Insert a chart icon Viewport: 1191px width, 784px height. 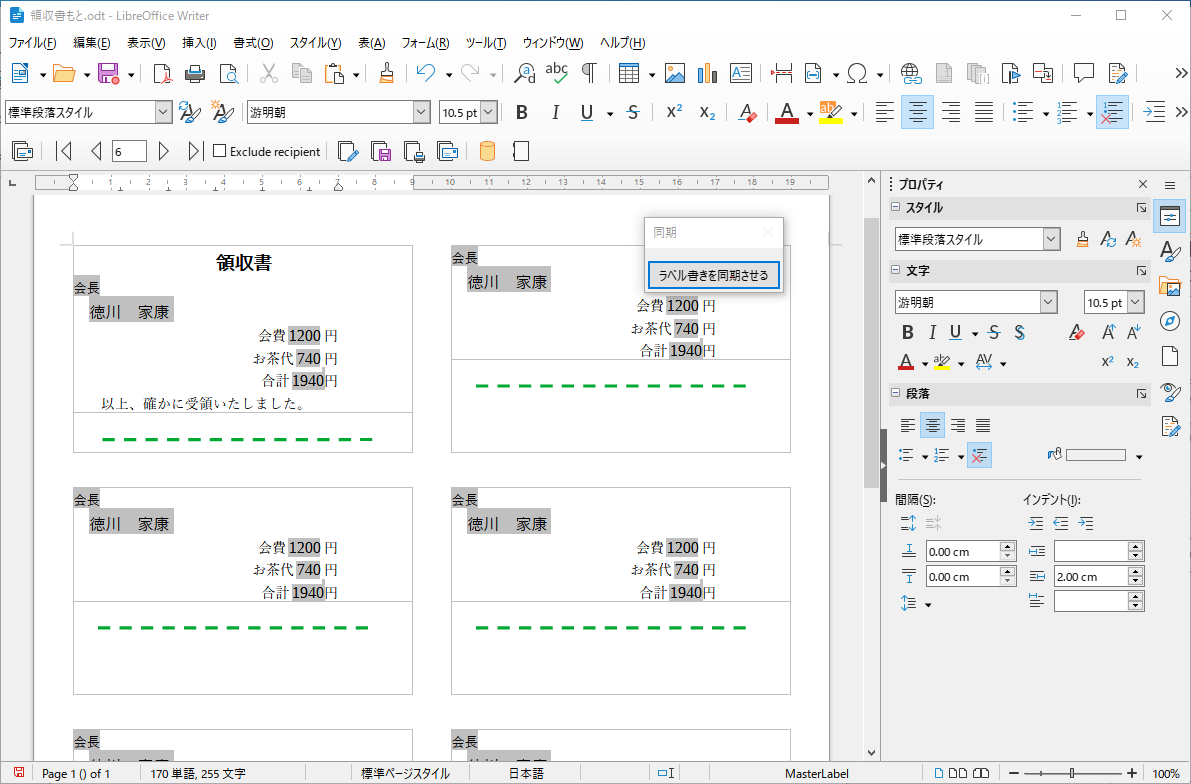point(707,74)
